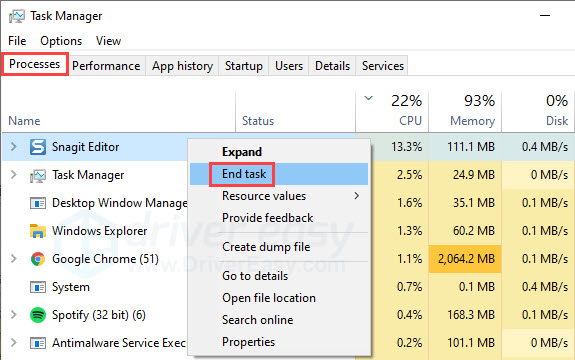Image resolution: width=575 pixels, height=360 pixels.
Task: Switch to the Startup tab
Action: tap(244, 66)
